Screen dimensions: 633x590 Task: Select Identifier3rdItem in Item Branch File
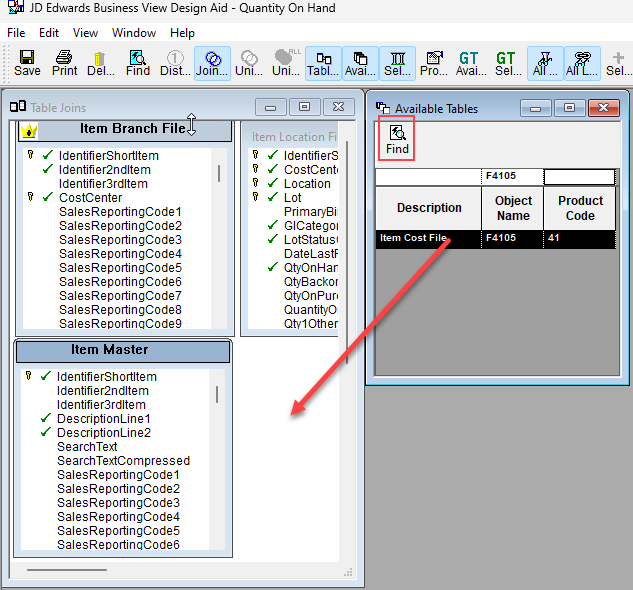[103, 184]
